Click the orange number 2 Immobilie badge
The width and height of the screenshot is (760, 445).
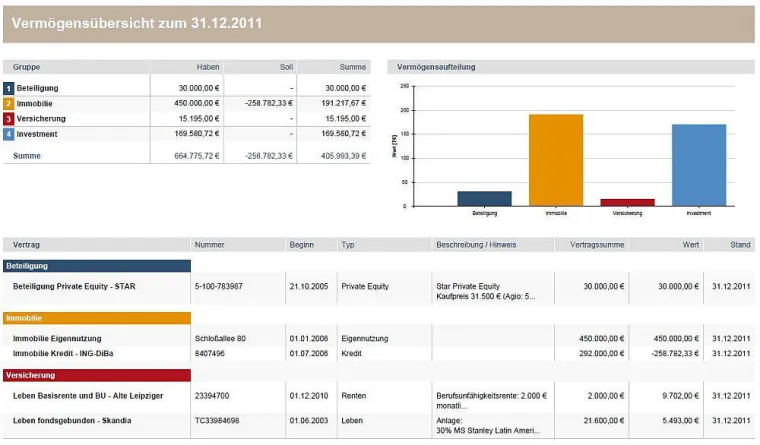(8, 103)
